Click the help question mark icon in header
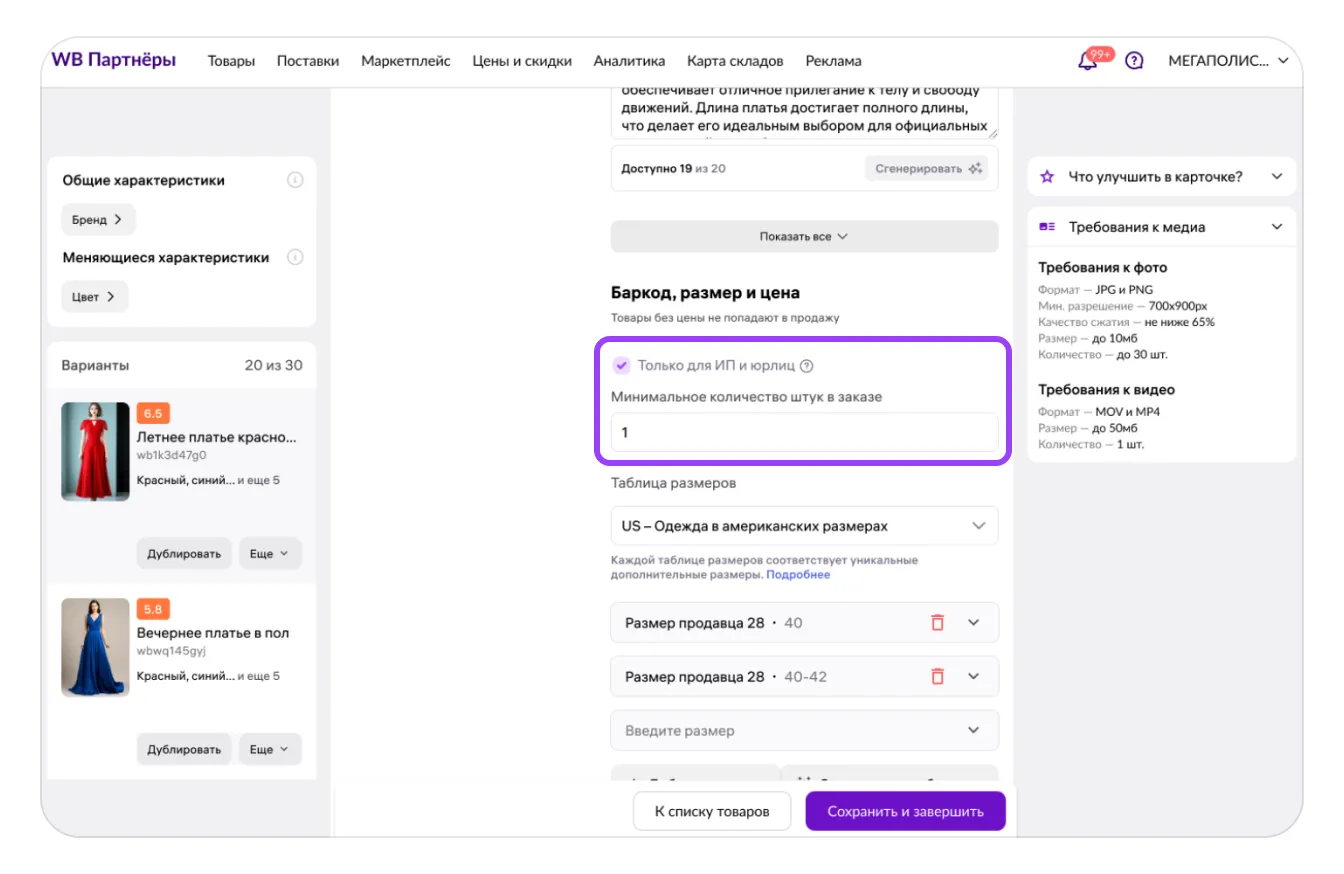This screenshot has width=1344, height=874. pyautogui.click(x=1134, y=61)
